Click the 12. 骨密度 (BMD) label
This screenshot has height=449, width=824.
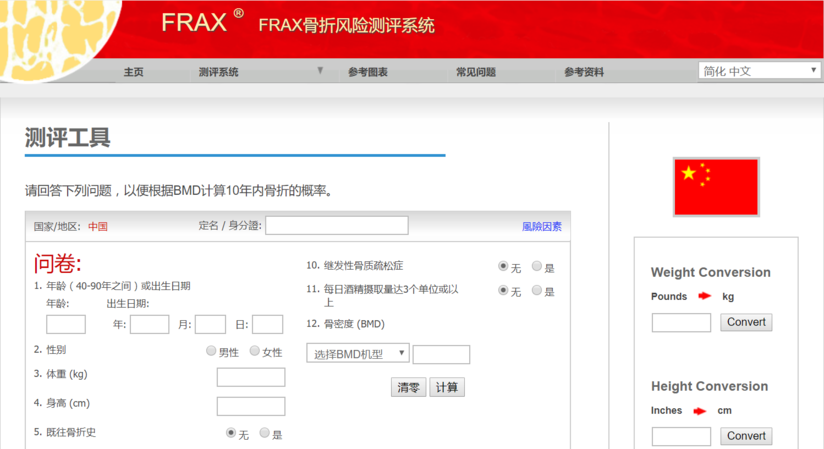pyautogui.click(x=345, y=324)
